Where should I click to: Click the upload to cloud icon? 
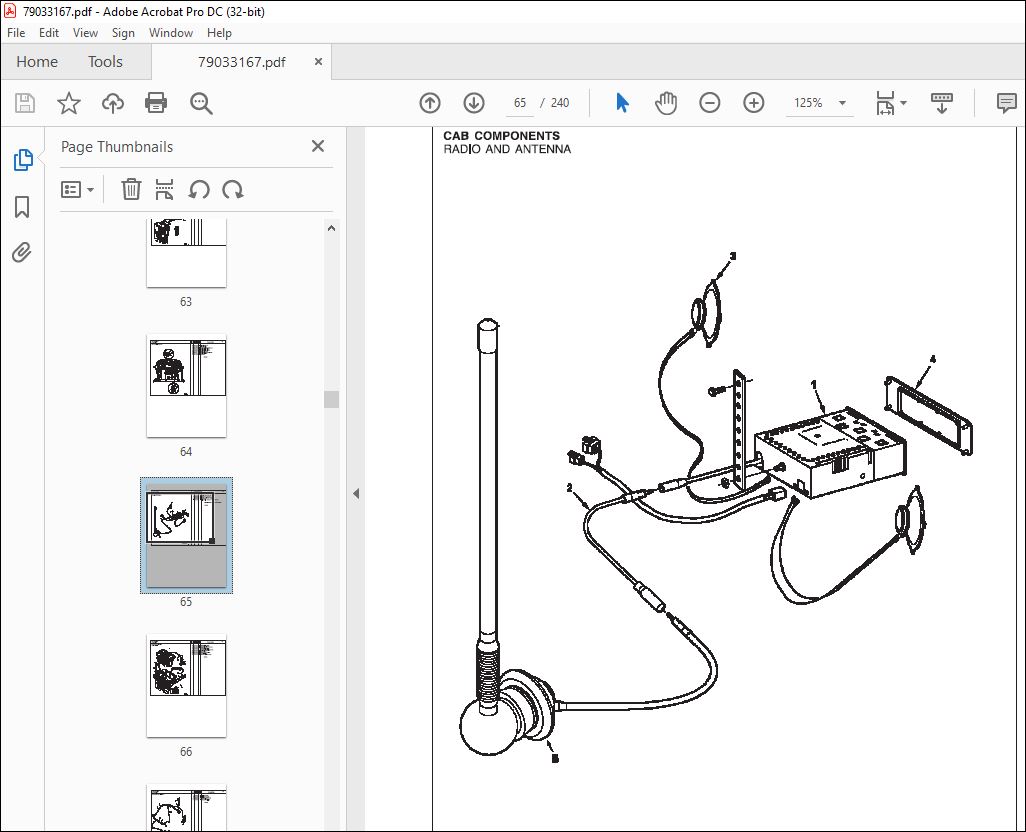coord(113,103)
